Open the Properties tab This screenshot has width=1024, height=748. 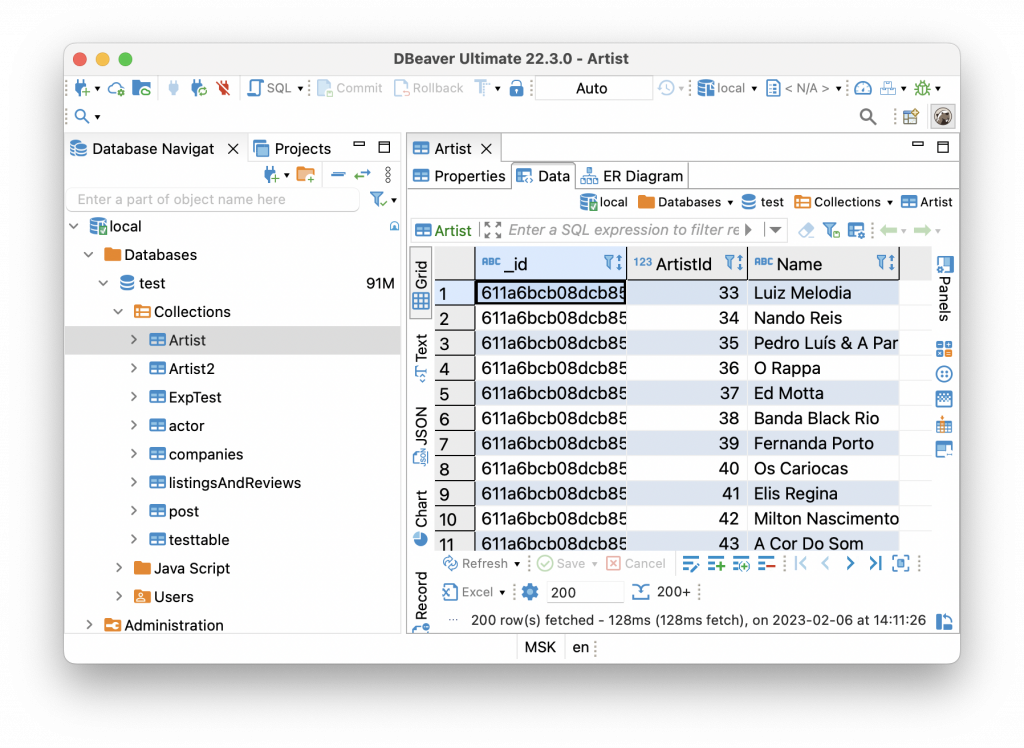tap(460, 176)
